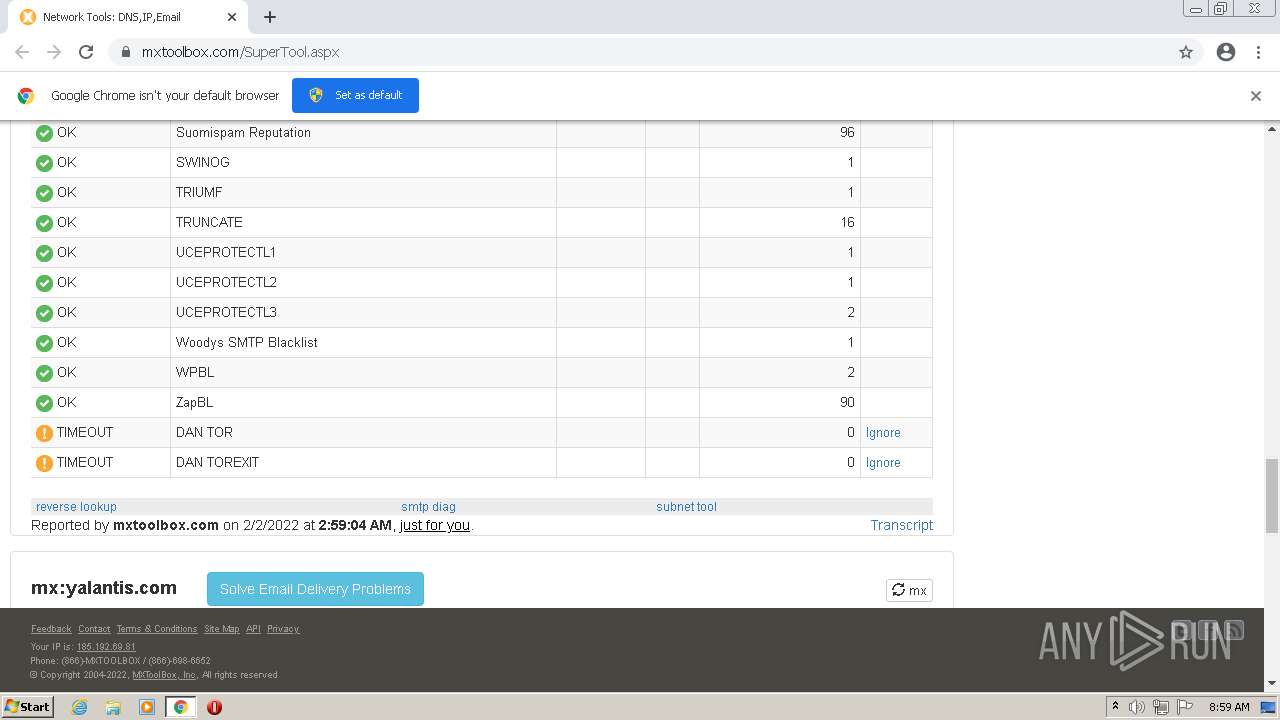Open Internet Explorer from the taskbar
The height and width of the screenshot is (720, 1280).
[x=80, y=707]
